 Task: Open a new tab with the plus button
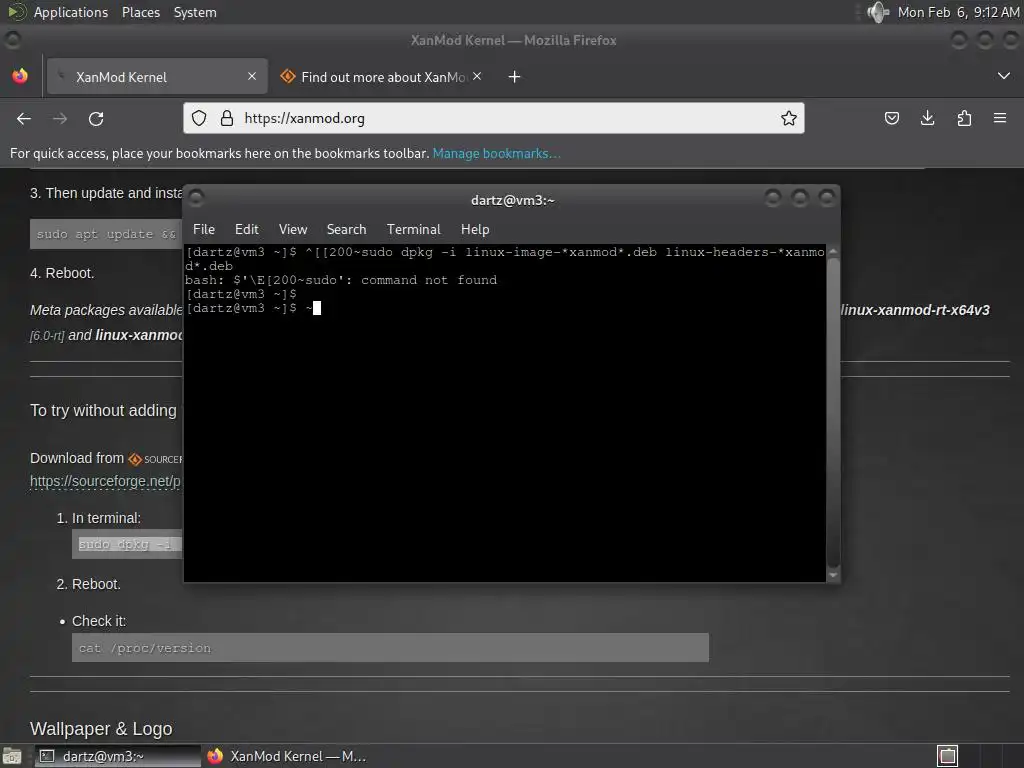pos(515,77)
